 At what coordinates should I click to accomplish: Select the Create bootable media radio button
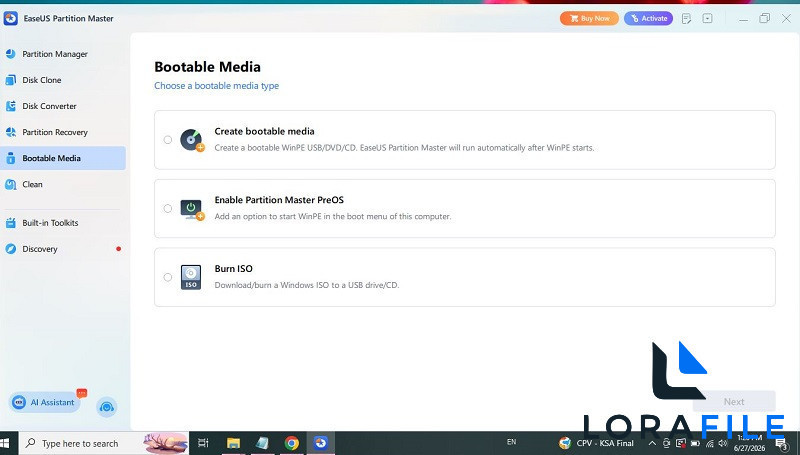168,140
